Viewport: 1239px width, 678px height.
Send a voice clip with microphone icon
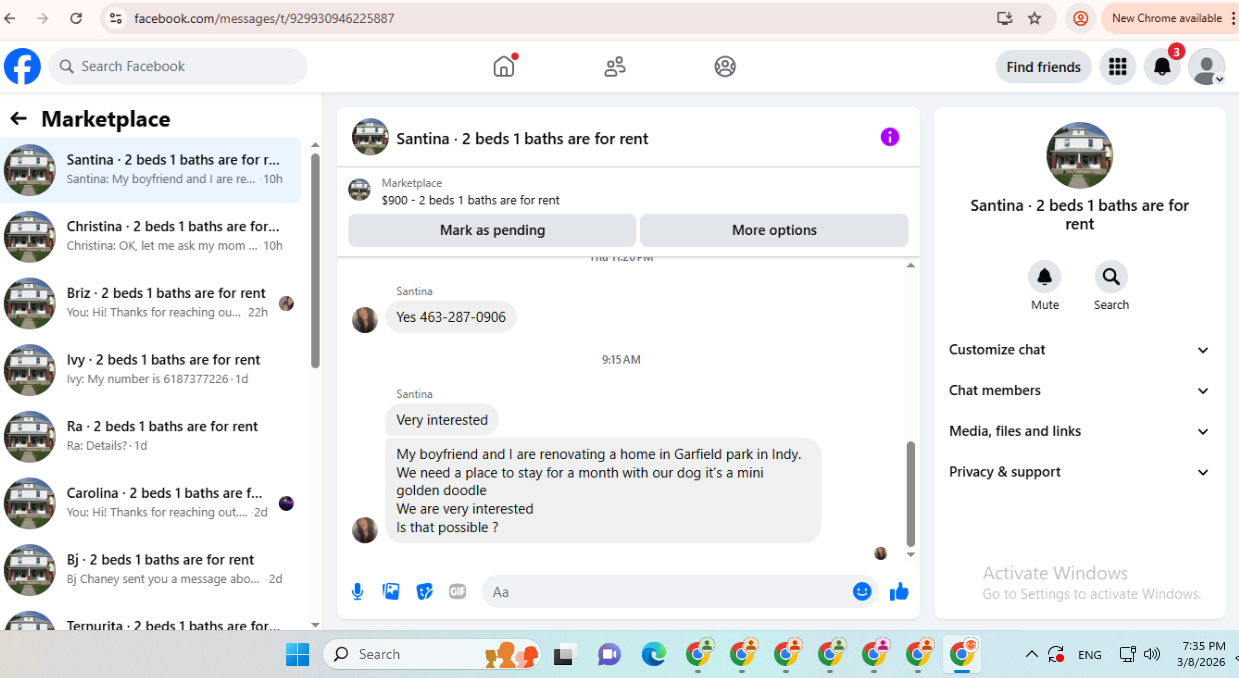(x=357, y=592)
